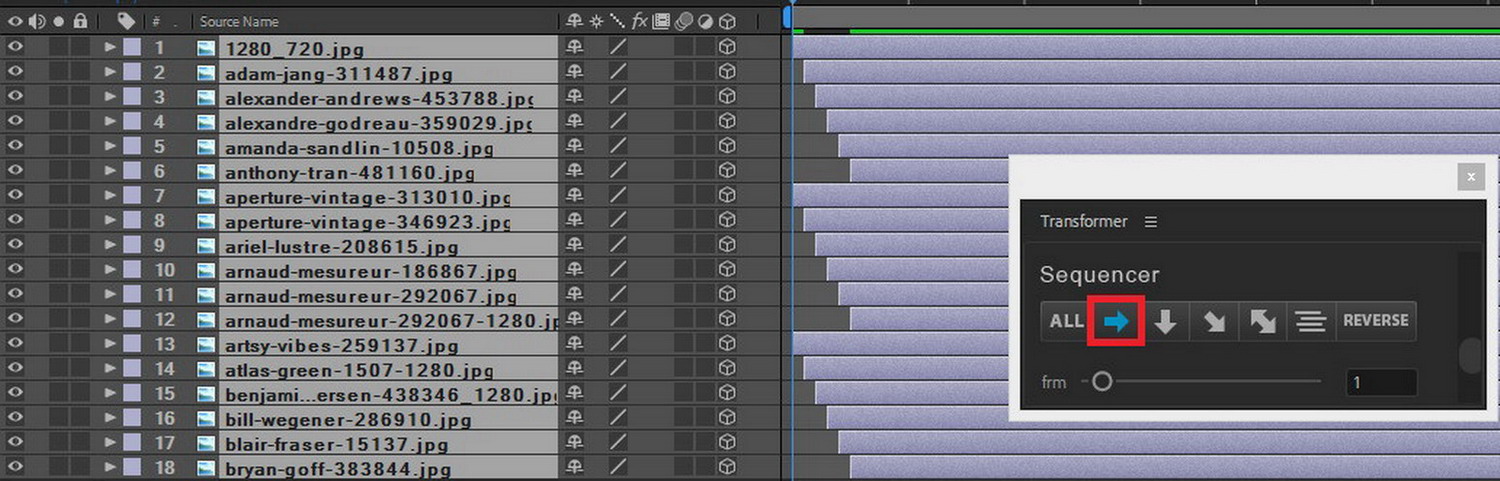
Task: Expand layer 11 arnaud-mesureur-292067.jpg triangle
Action: coord(111,295)
